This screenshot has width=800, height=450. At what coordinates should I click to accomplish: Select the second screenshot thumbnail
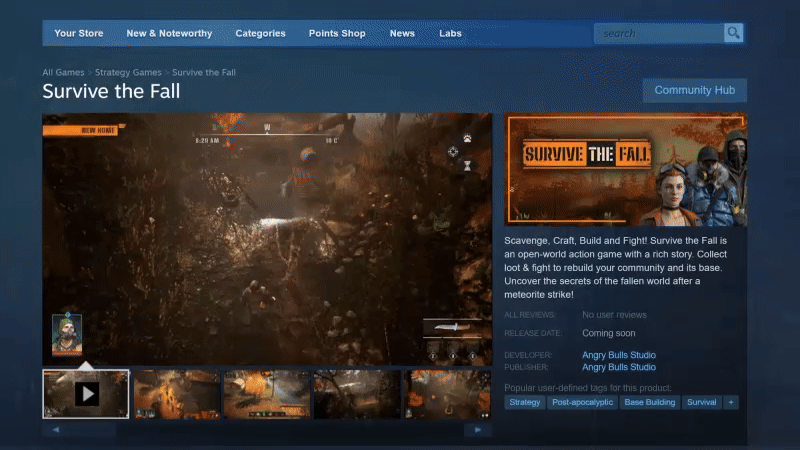pyautogui.click(x=176, y=394)
